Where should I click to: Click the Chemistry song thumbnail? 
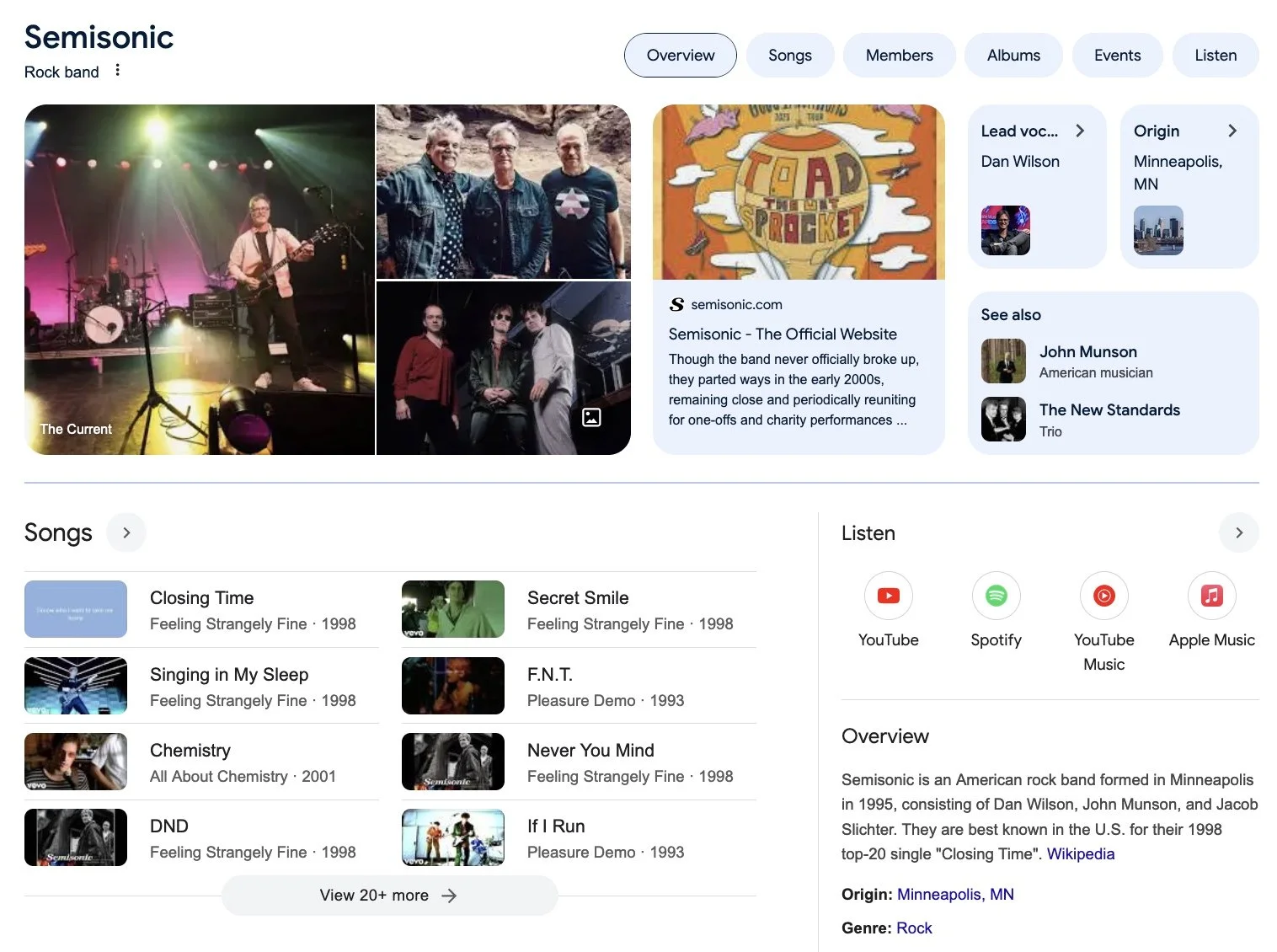click(x=76, y=762)
